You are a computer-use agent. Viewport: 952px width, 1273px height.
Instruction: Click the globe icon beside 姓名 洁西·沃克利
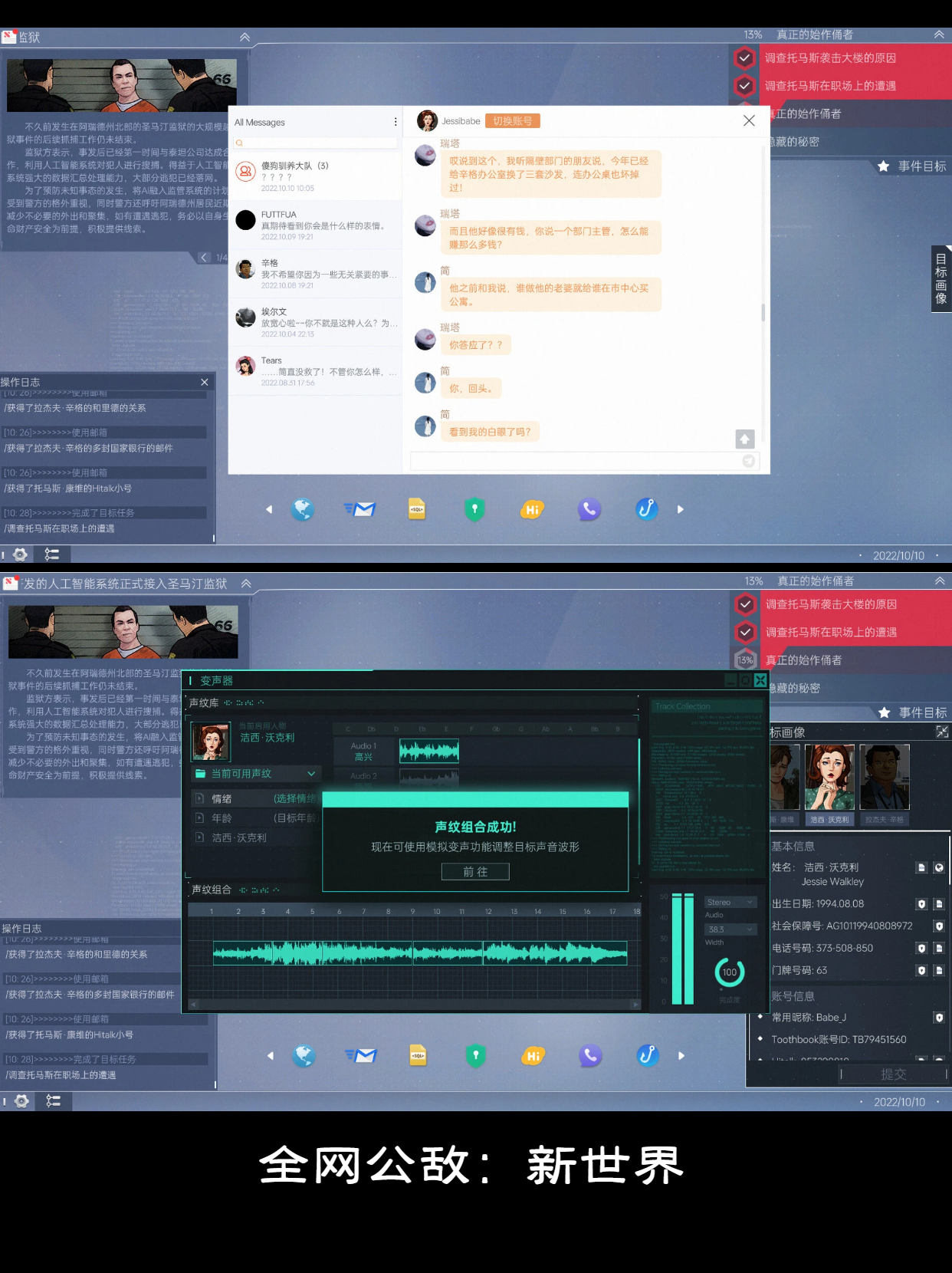(x=939, y=868)
